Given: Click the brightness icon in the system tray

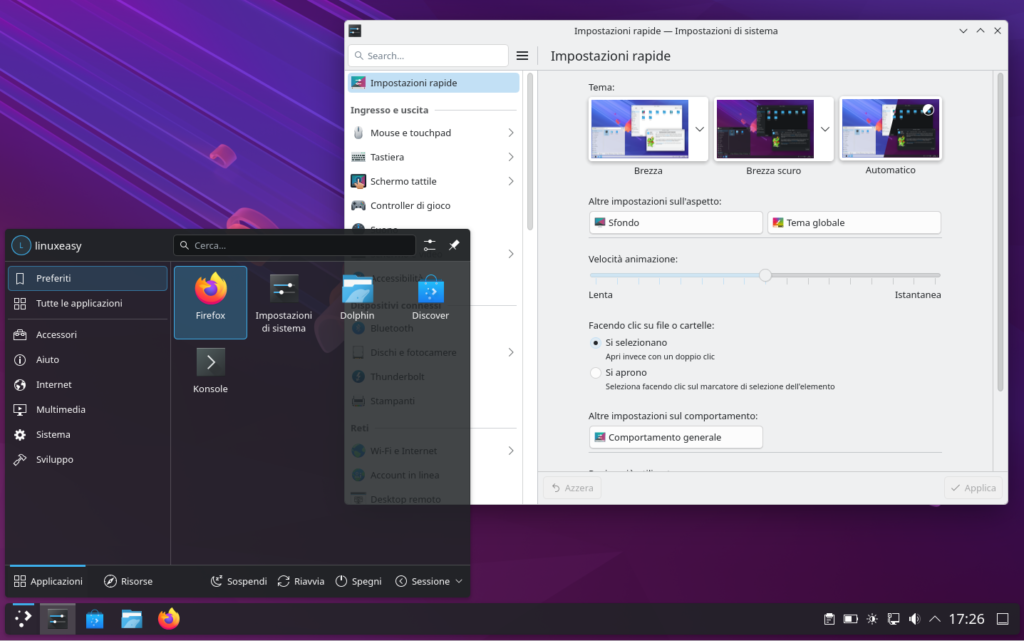Looking at the screenshot, I should [871, 618].
